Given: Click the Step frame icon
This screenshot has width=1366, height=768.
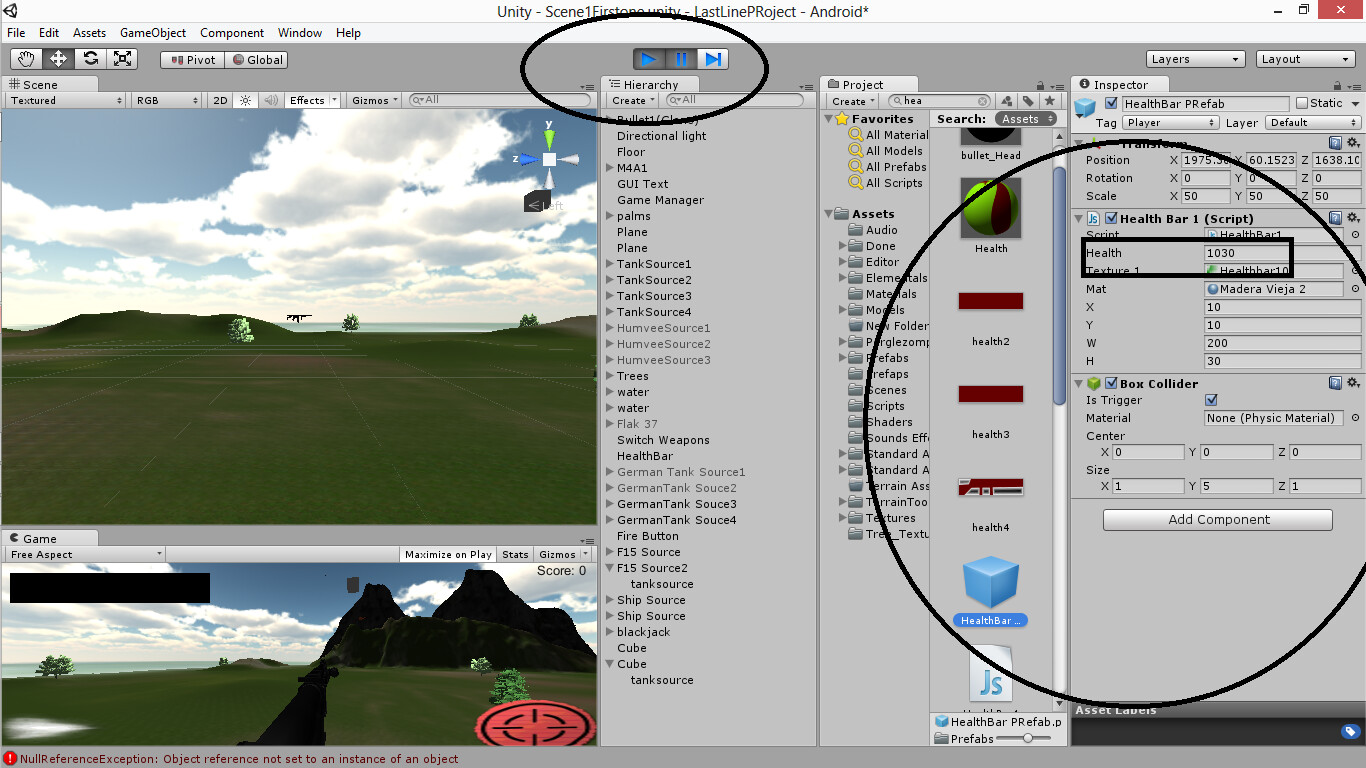Looking at the screenshot, I should (713, 59).
